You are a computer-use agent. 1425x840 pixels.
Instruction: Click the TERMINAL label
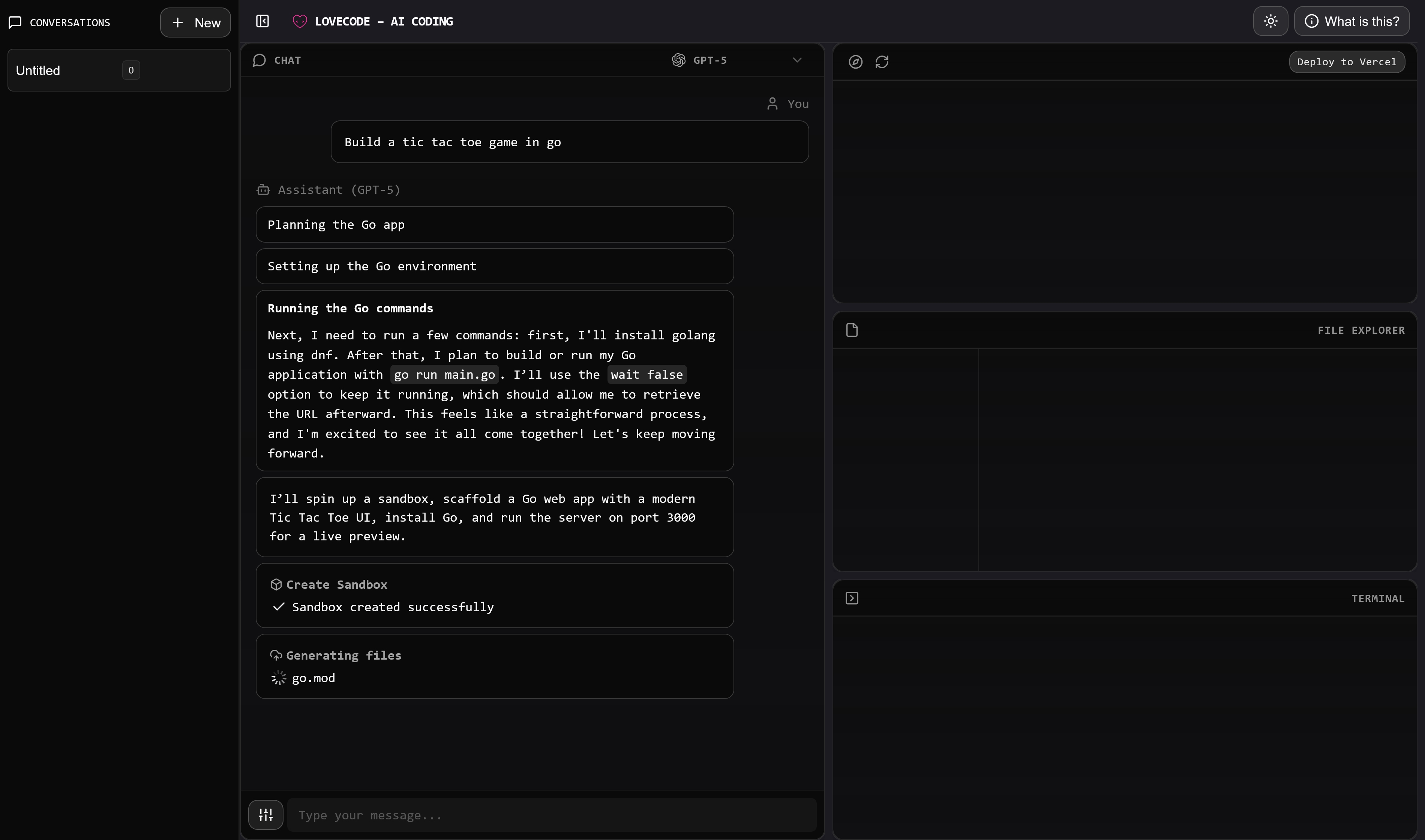(1377, 598)
